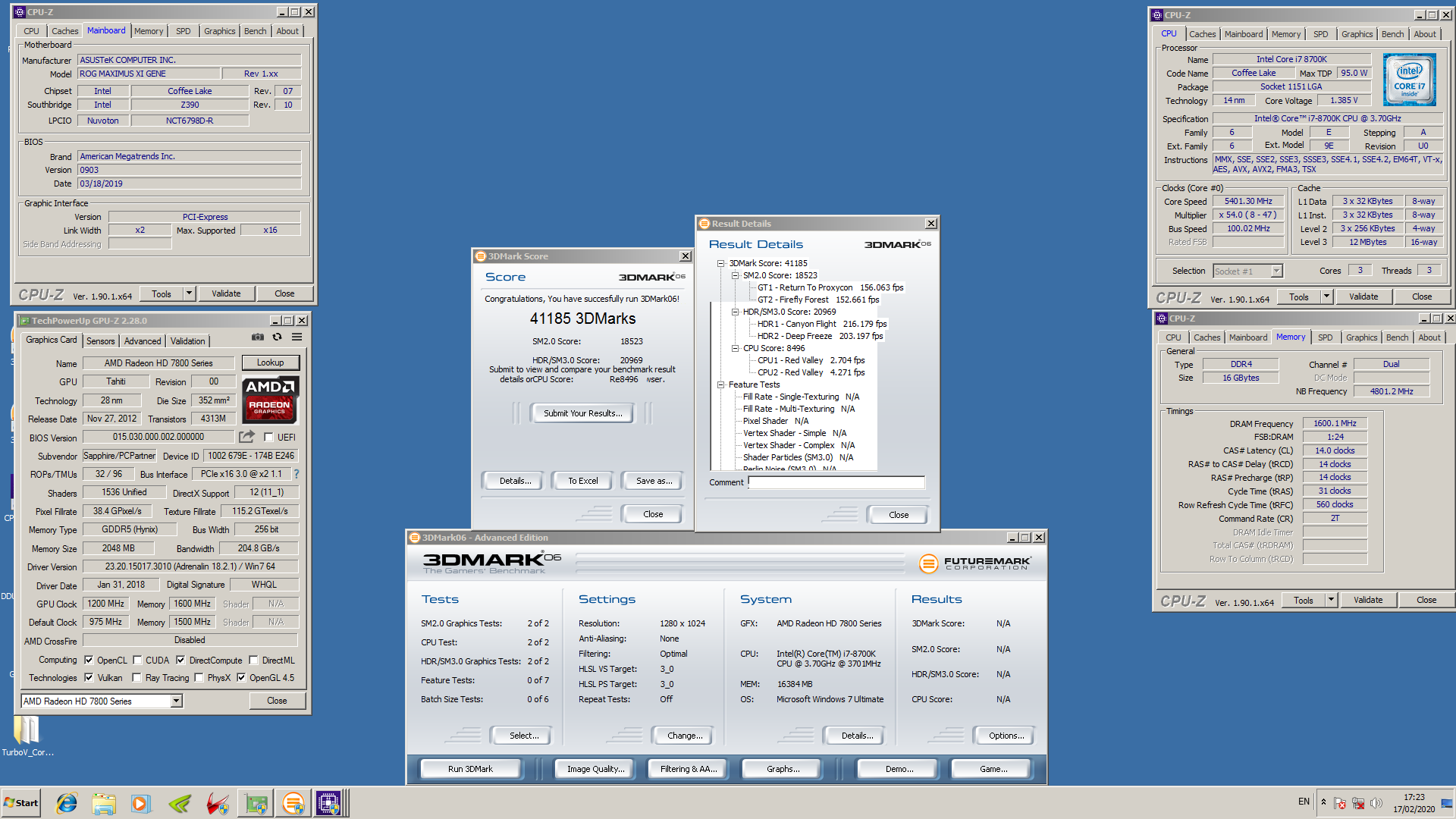Select the GT1 - Return To Proxycon result row
Screen dimensions: 1456x819
[x=830, y=287]
